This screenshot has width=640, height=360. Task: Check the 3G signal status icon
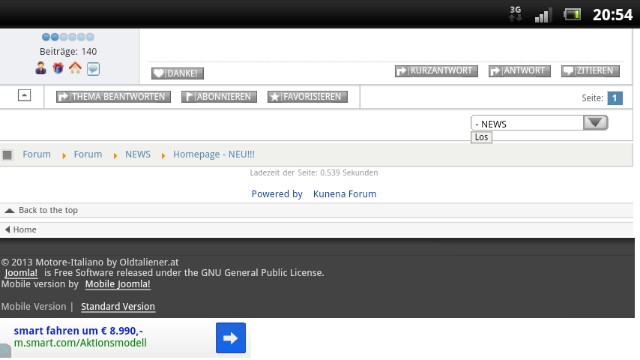click(515, 14)
